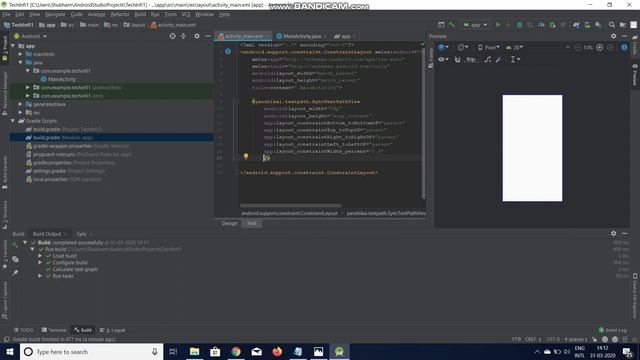The image size is (640, 360).
Task: Open the app run configuration dropdown
Action: 476,25
